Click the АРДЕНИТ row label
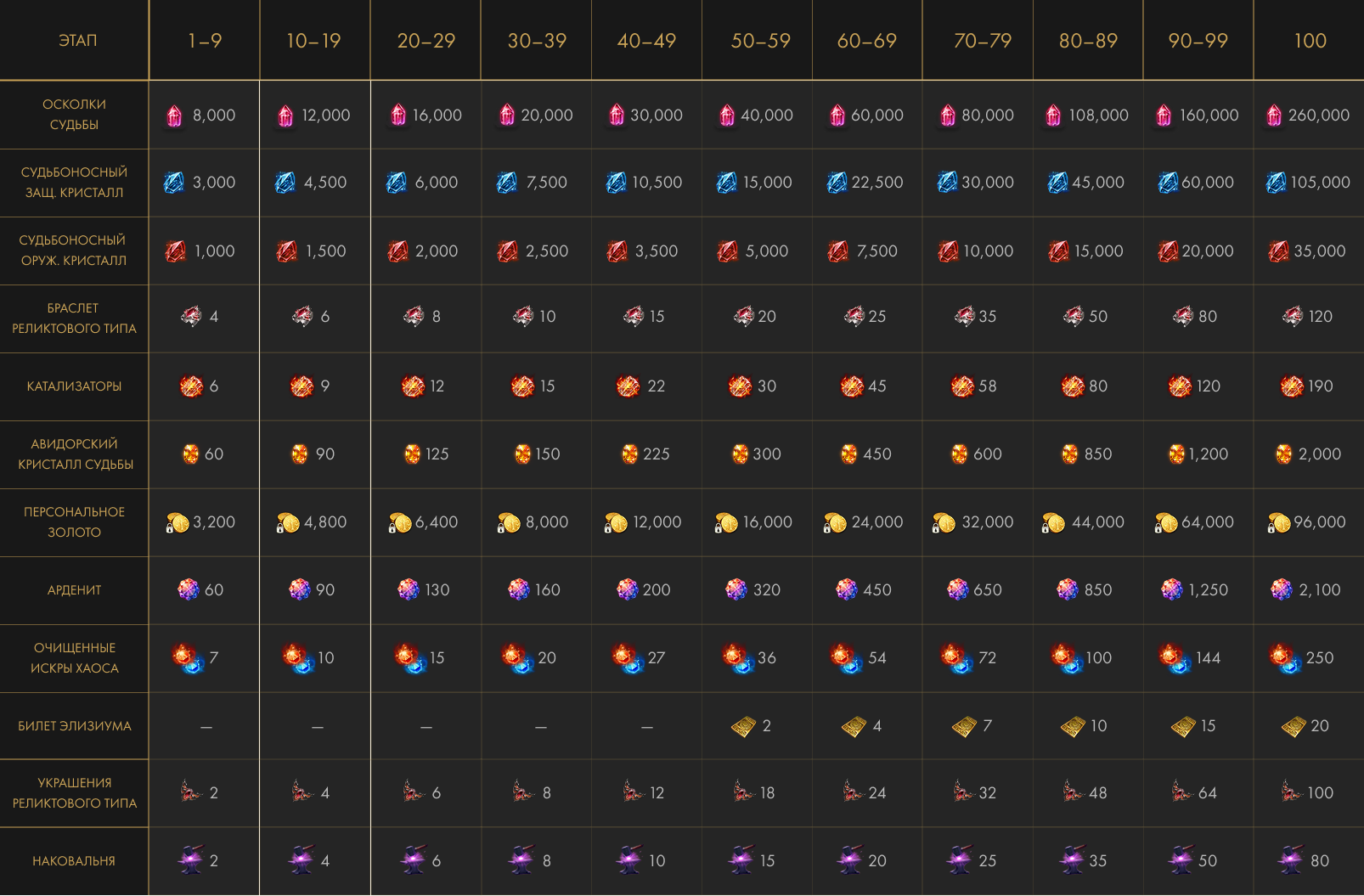Image resolution: width=1364 pixels, height=896 pixels. [74, 590]
